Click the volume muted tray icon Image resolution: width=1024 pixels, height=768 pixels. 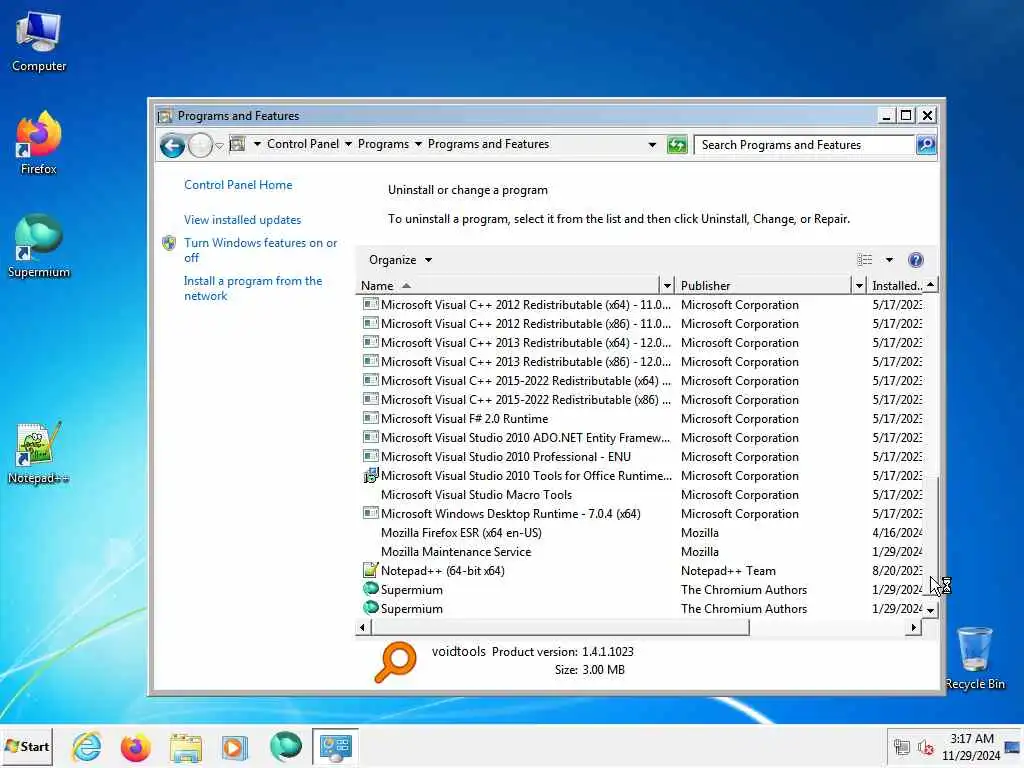coord(925,747)
